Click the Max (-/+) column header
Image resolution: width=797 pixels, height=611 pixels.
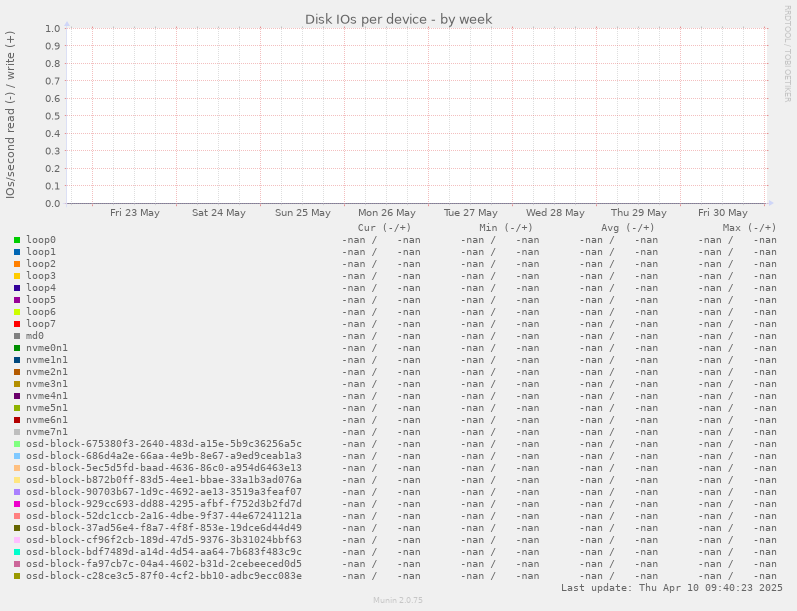749,228
